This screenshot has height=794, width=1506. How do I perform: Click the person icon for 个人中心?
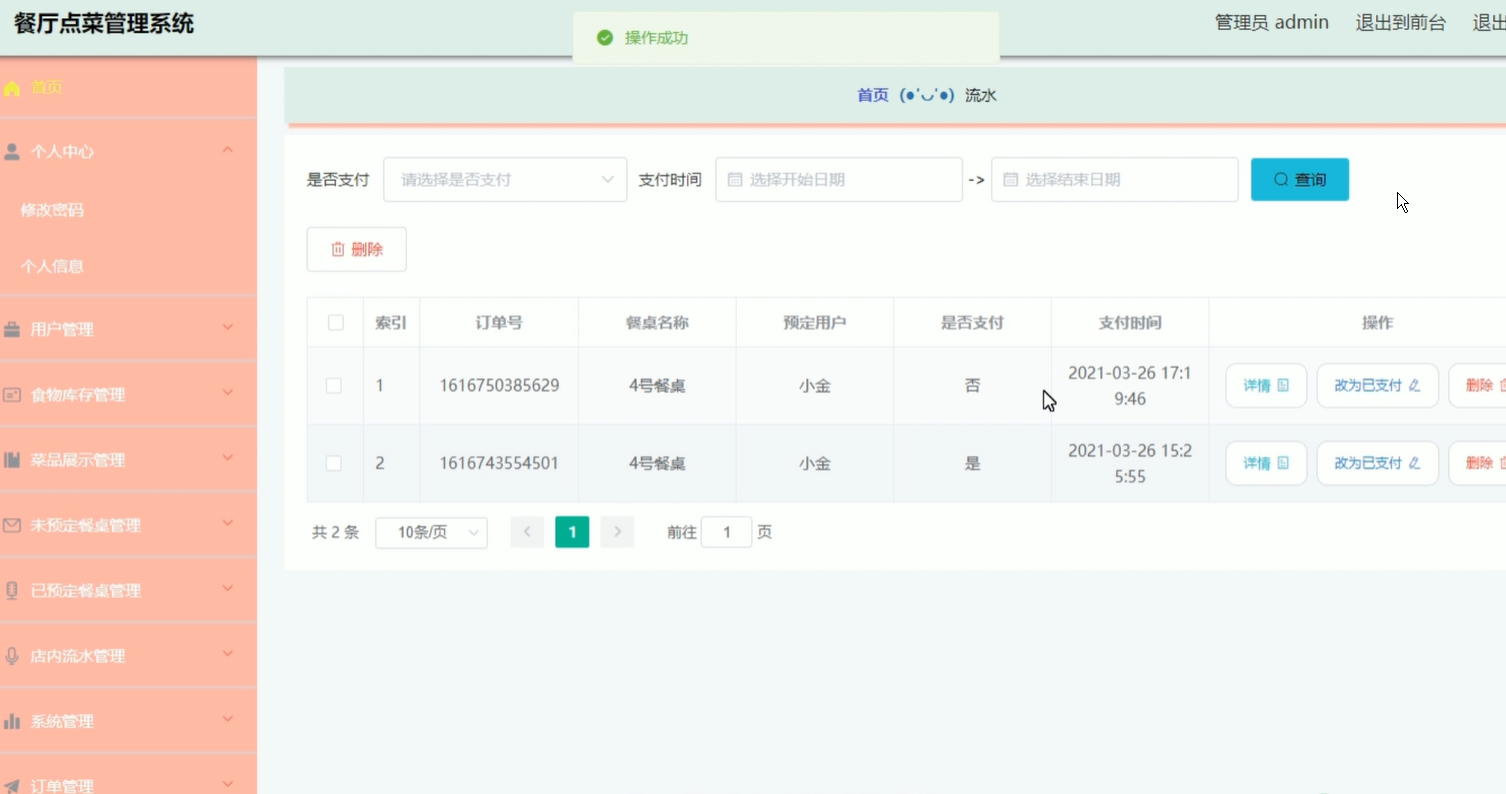[x=12, y=152]
